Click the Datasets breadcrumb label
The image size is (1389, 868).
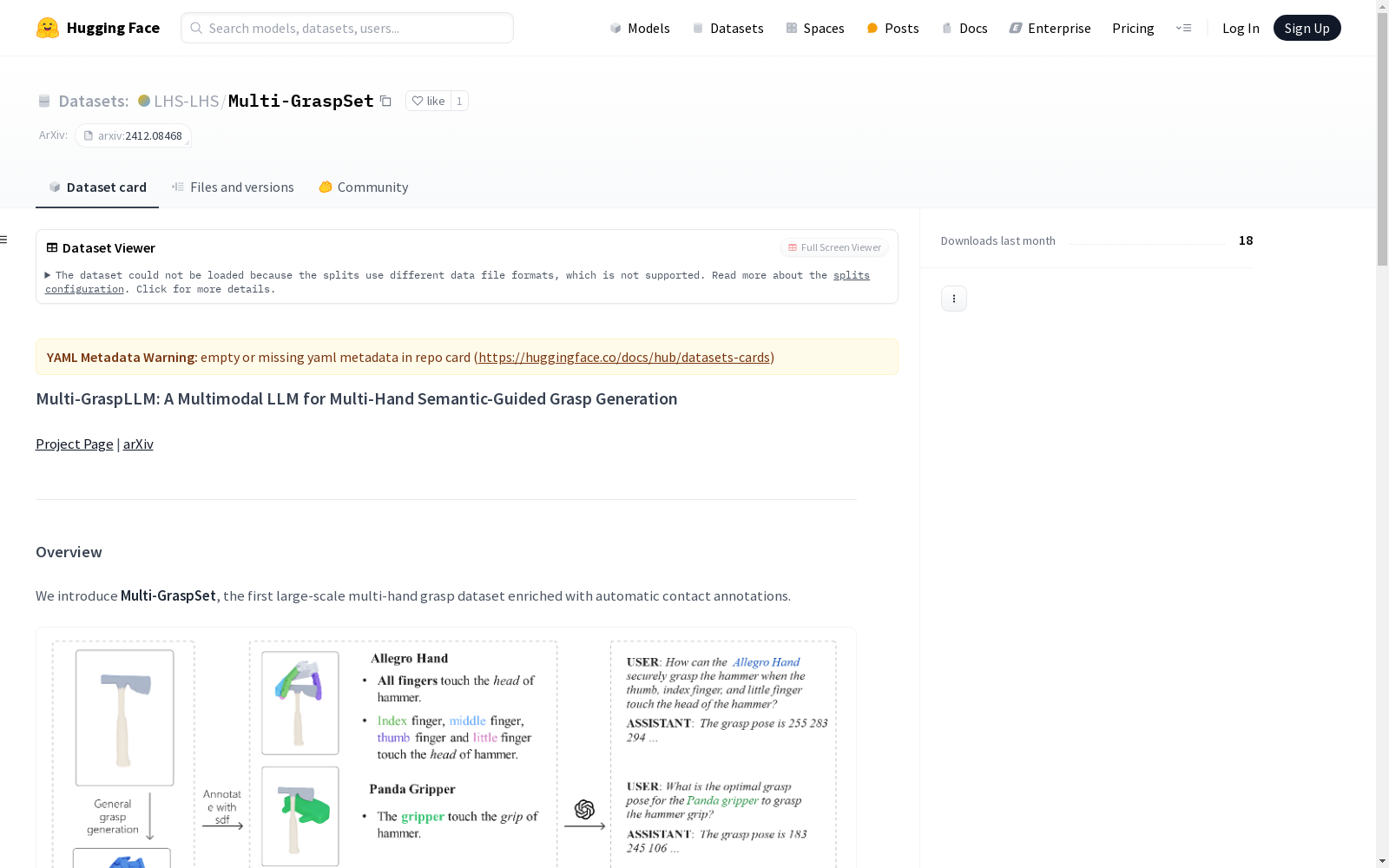tap(94, 101)
